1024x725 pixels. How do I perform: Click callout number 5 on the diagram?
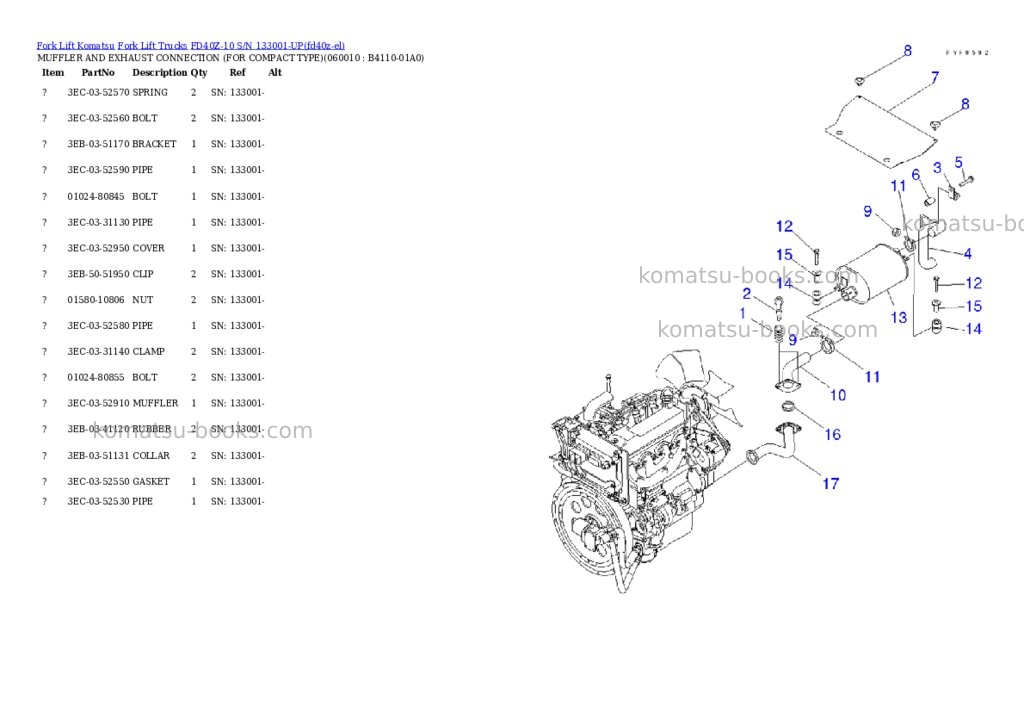pyautogui.click(x=958, y=162)
